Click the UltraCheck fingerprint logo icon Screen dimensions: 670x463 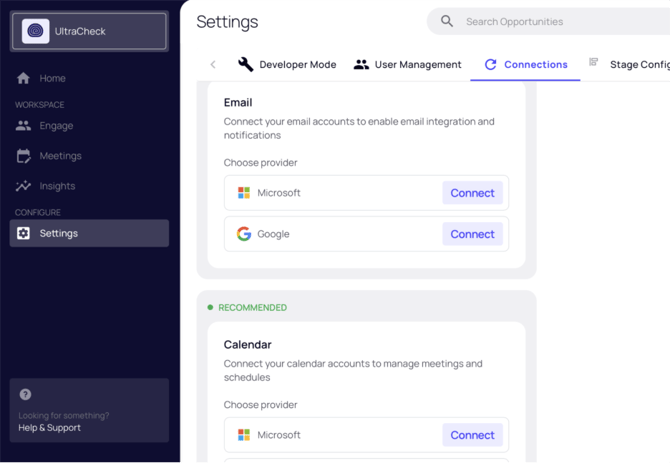click(x=35, y=31)
